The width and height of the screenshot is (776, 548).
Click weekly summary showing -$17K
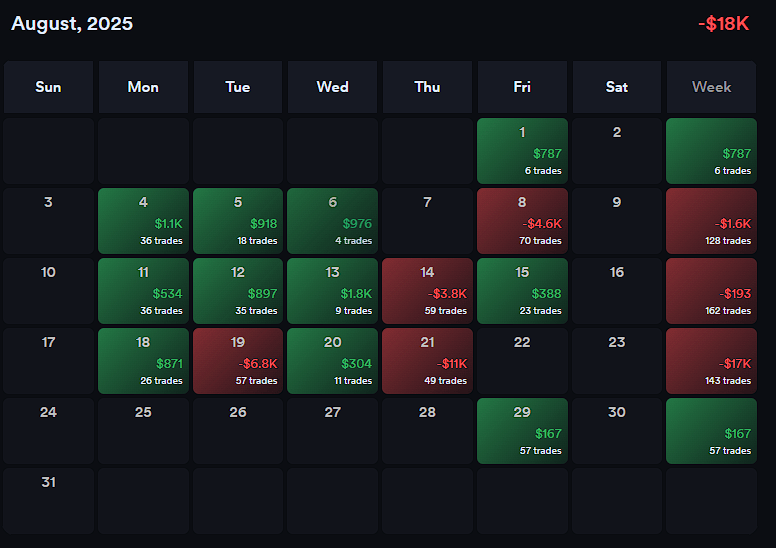point(711,361)
